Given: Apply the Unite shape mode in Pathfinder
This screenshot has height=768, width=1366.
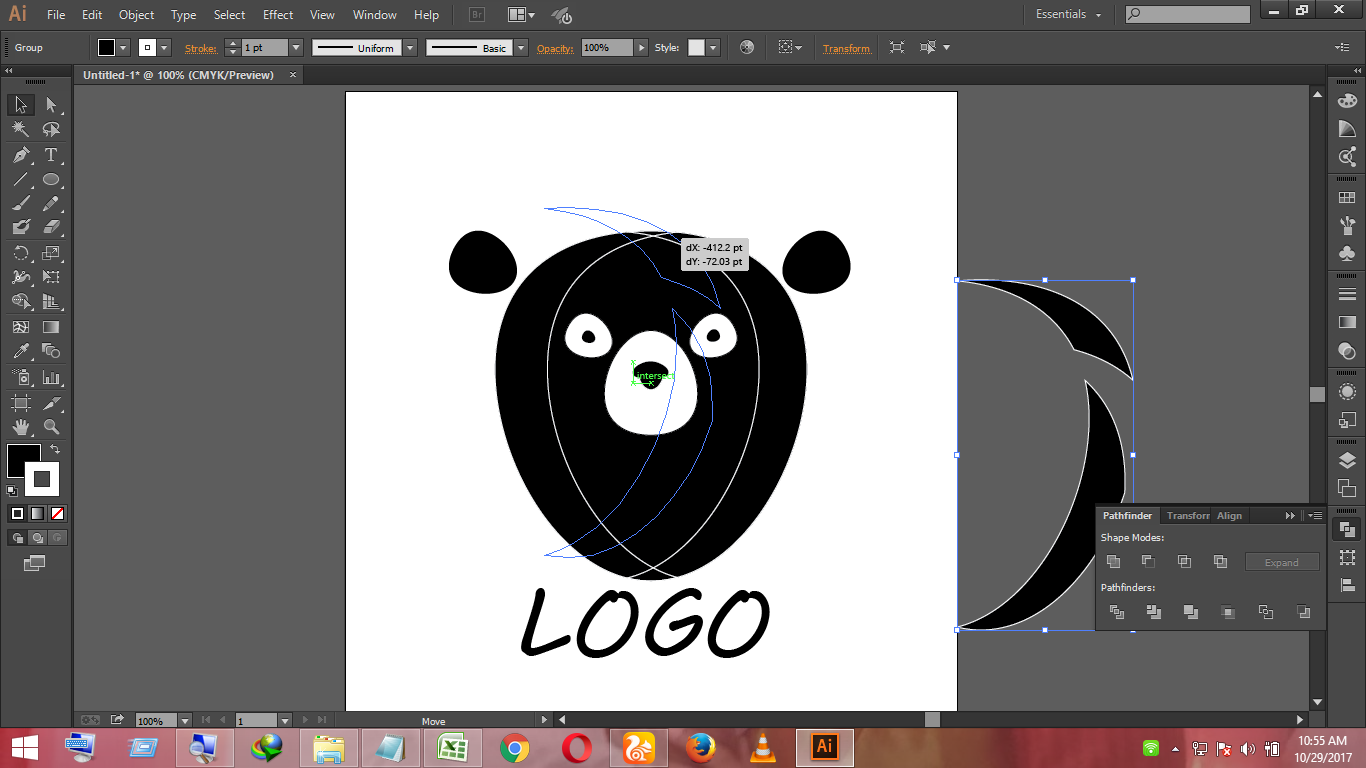Looking at the screenshot, I should (x=1113, y=562).
